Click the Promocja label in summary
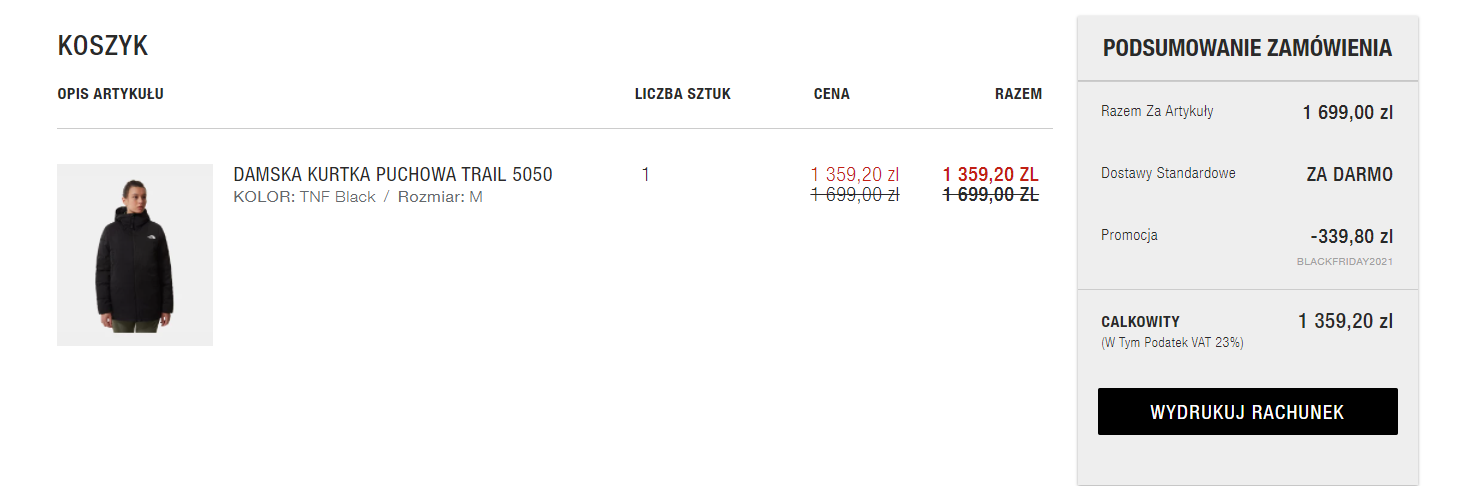The height and width of the screenshot is (486, 1461). pos(1129,235)
